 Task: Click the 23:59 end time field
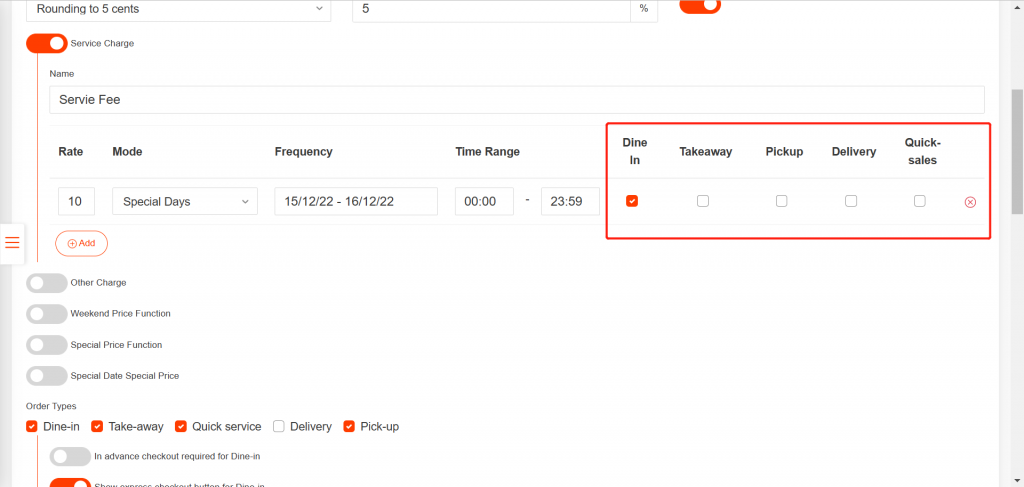coord(569,202)
